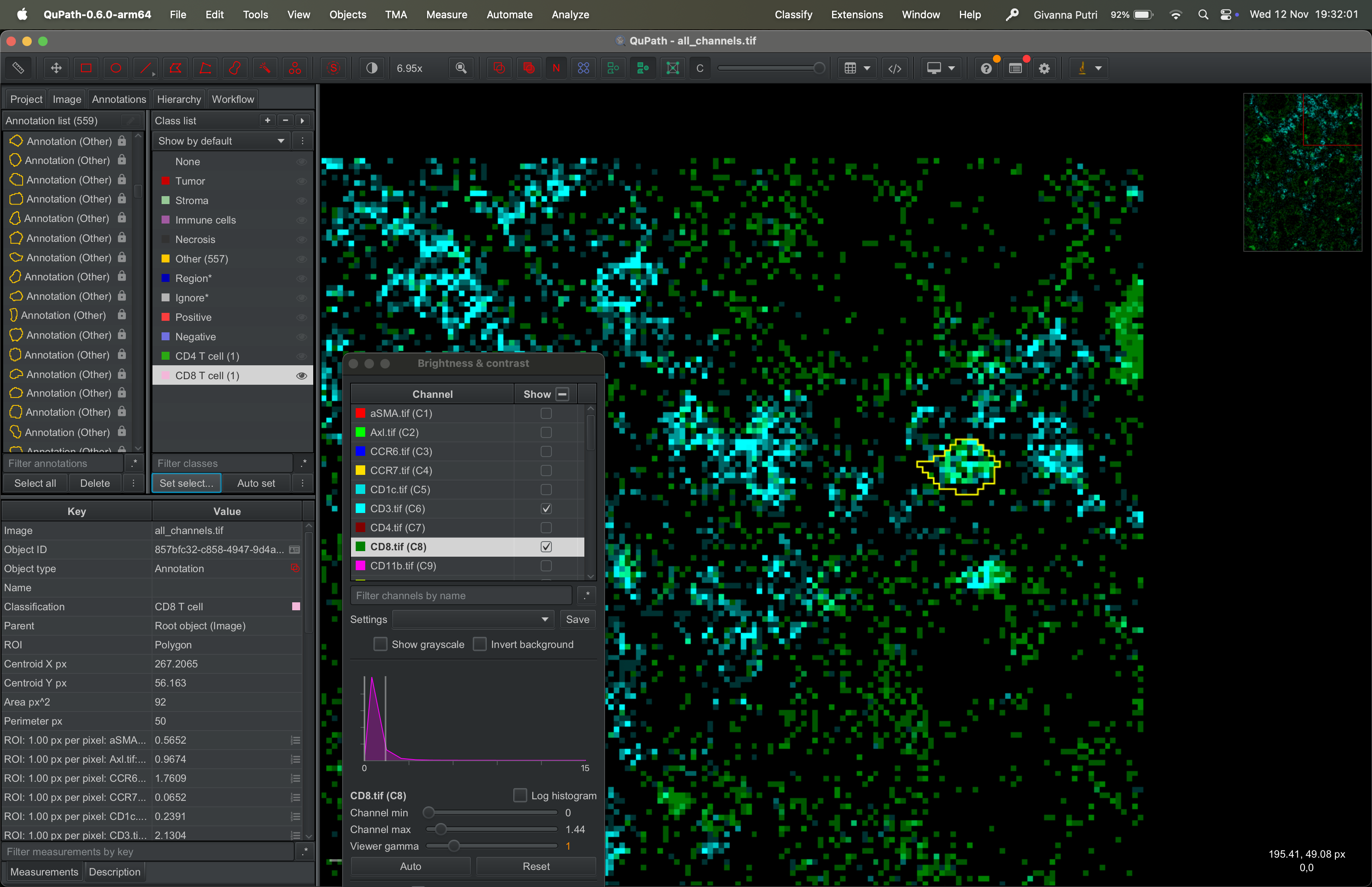Viewport: 1372px width, 887px height.
Task: Open the Show by default dropdown
Action: tap(222, 141)
